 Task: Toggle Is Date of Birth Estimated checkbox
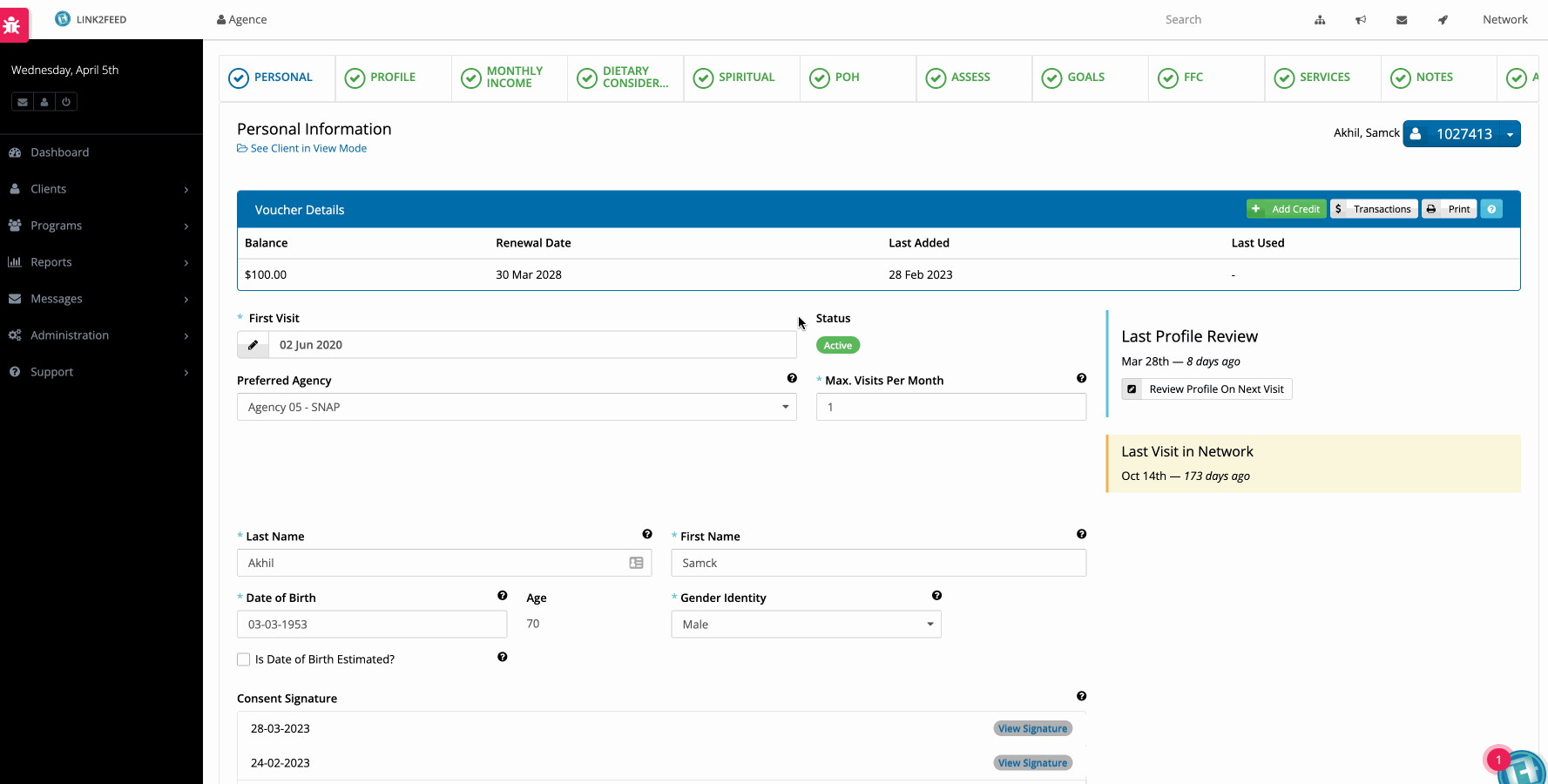[x=244, y=659]
